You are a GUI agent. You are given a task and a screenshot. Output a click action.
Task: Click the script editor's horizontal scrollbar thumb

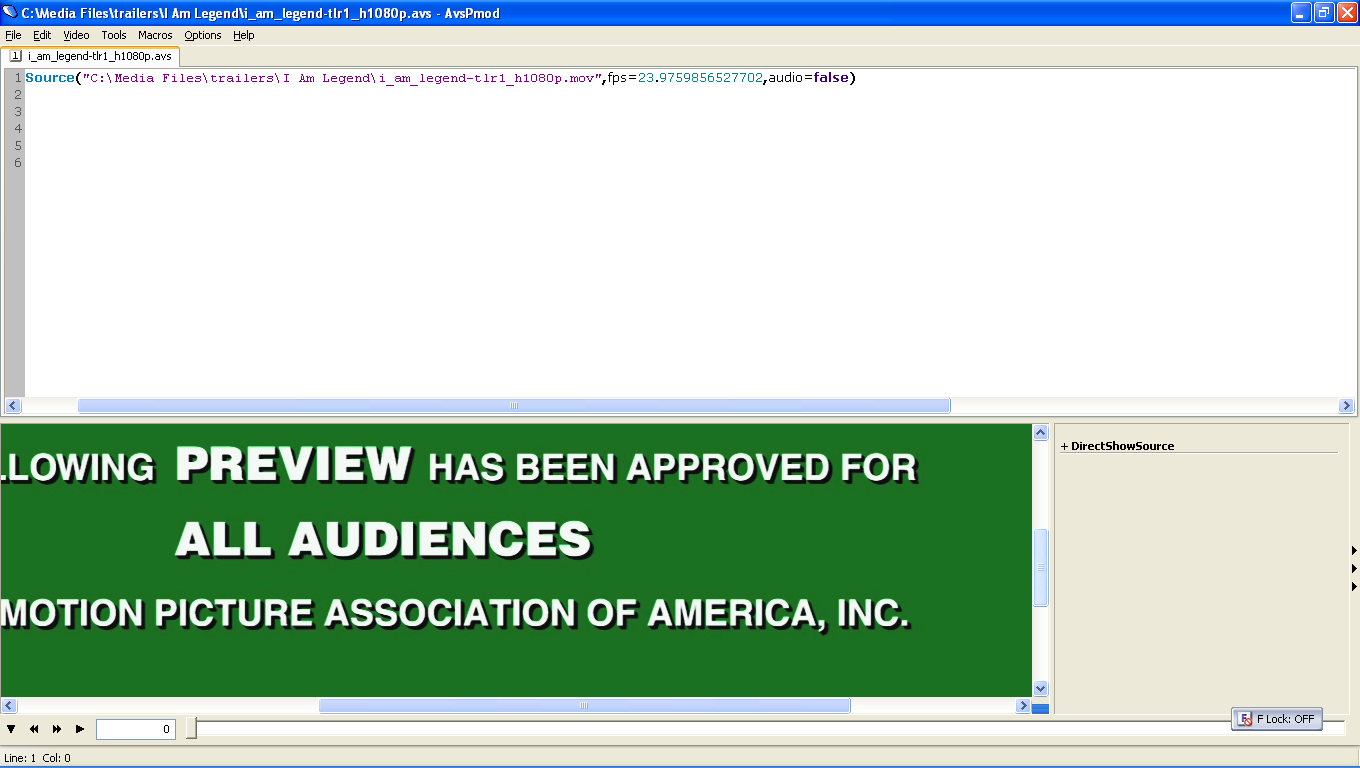tap(514, 406)
